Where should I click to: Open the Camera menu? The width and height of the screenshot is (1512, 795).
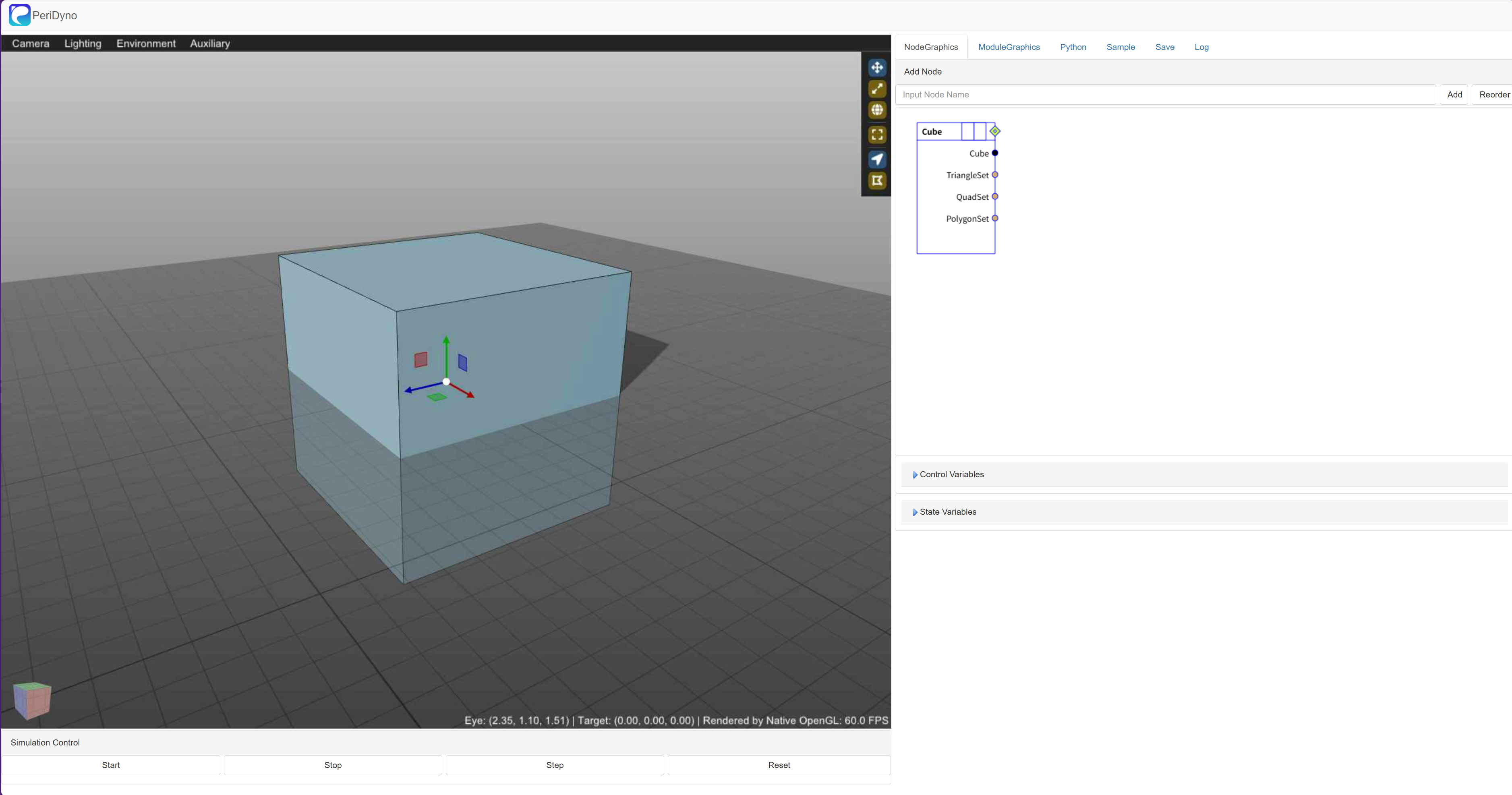point(31,43)
